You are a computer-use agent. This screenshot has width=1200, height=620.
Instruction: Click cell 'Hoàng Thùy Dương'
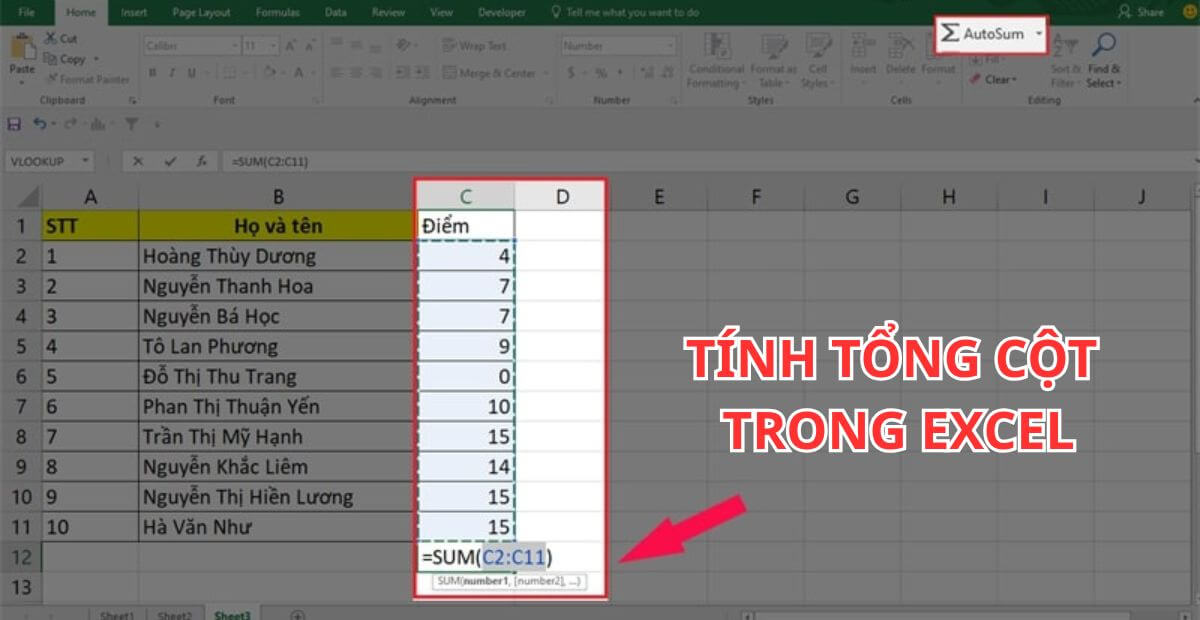coord(278,256)
